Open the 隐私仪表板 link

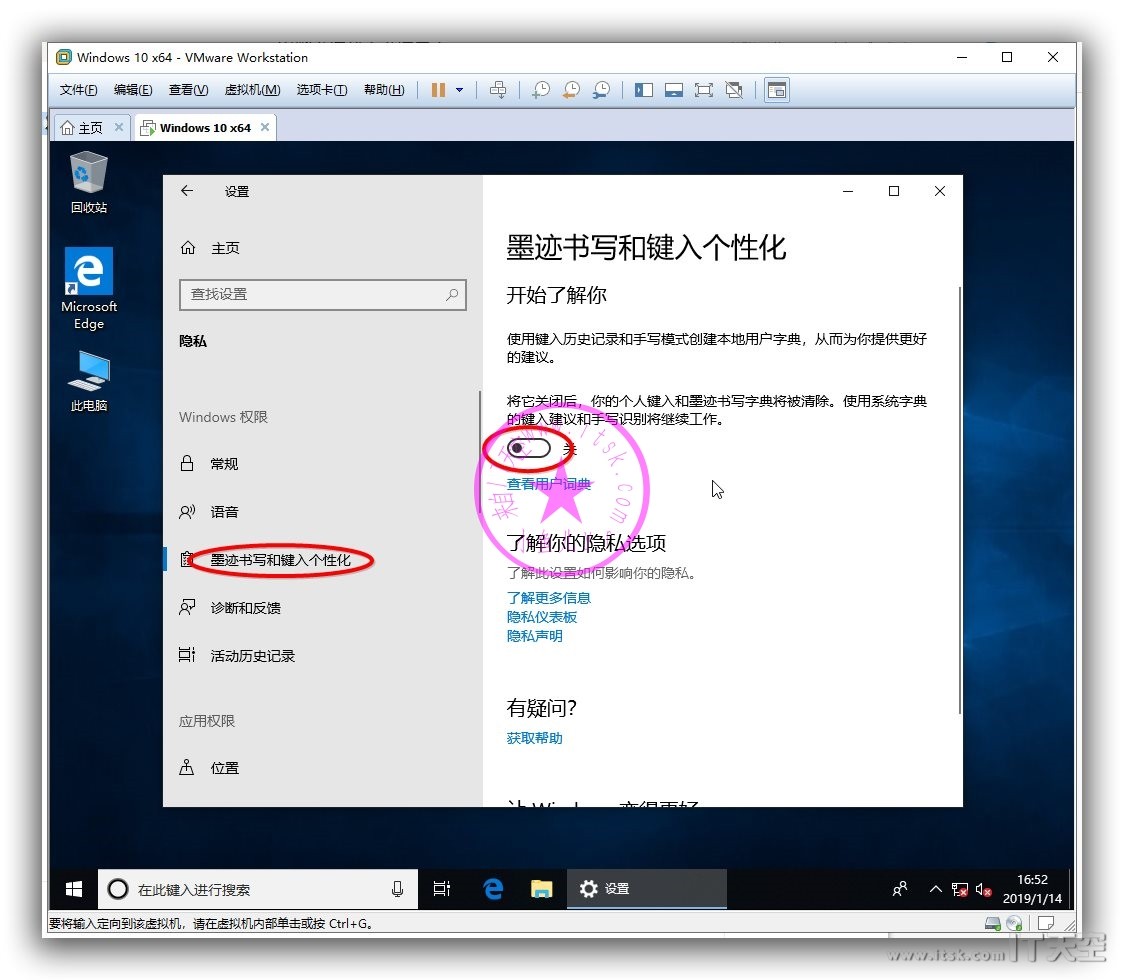pyautogui.click(x=541, y=617)
